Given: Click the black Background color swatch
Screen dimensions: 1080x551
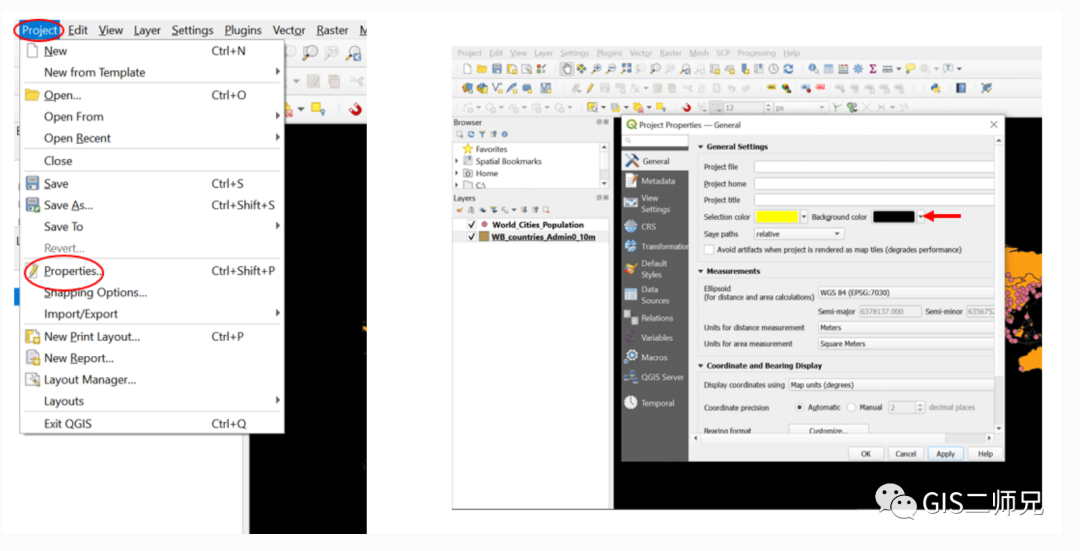Looking at the screenshot, I should tap(894, 217).
